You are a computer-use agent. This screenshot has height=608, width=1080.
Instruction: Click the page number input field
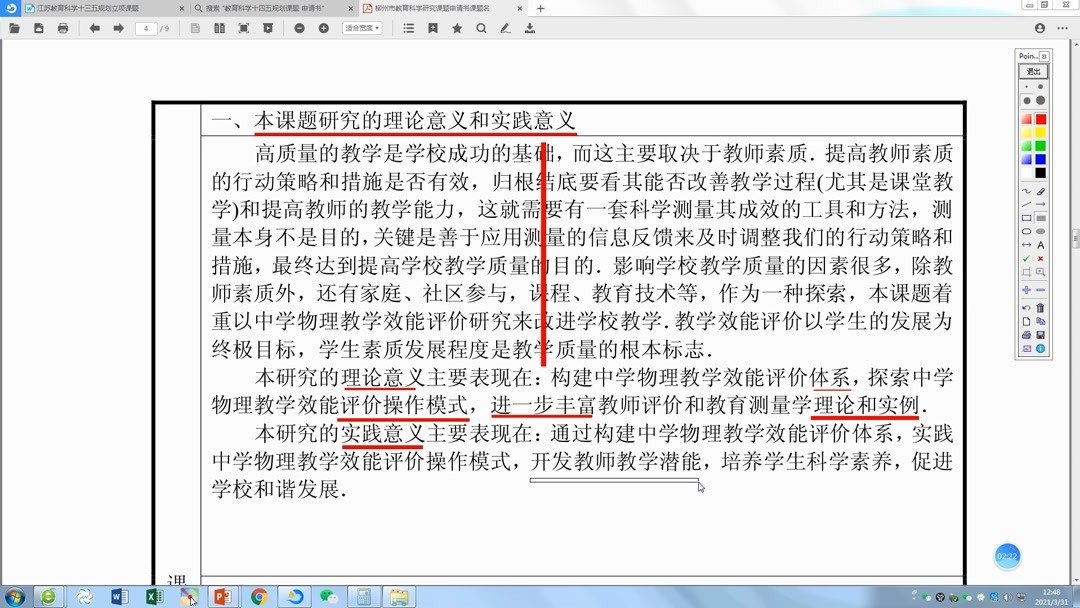[x=146, y=28]
